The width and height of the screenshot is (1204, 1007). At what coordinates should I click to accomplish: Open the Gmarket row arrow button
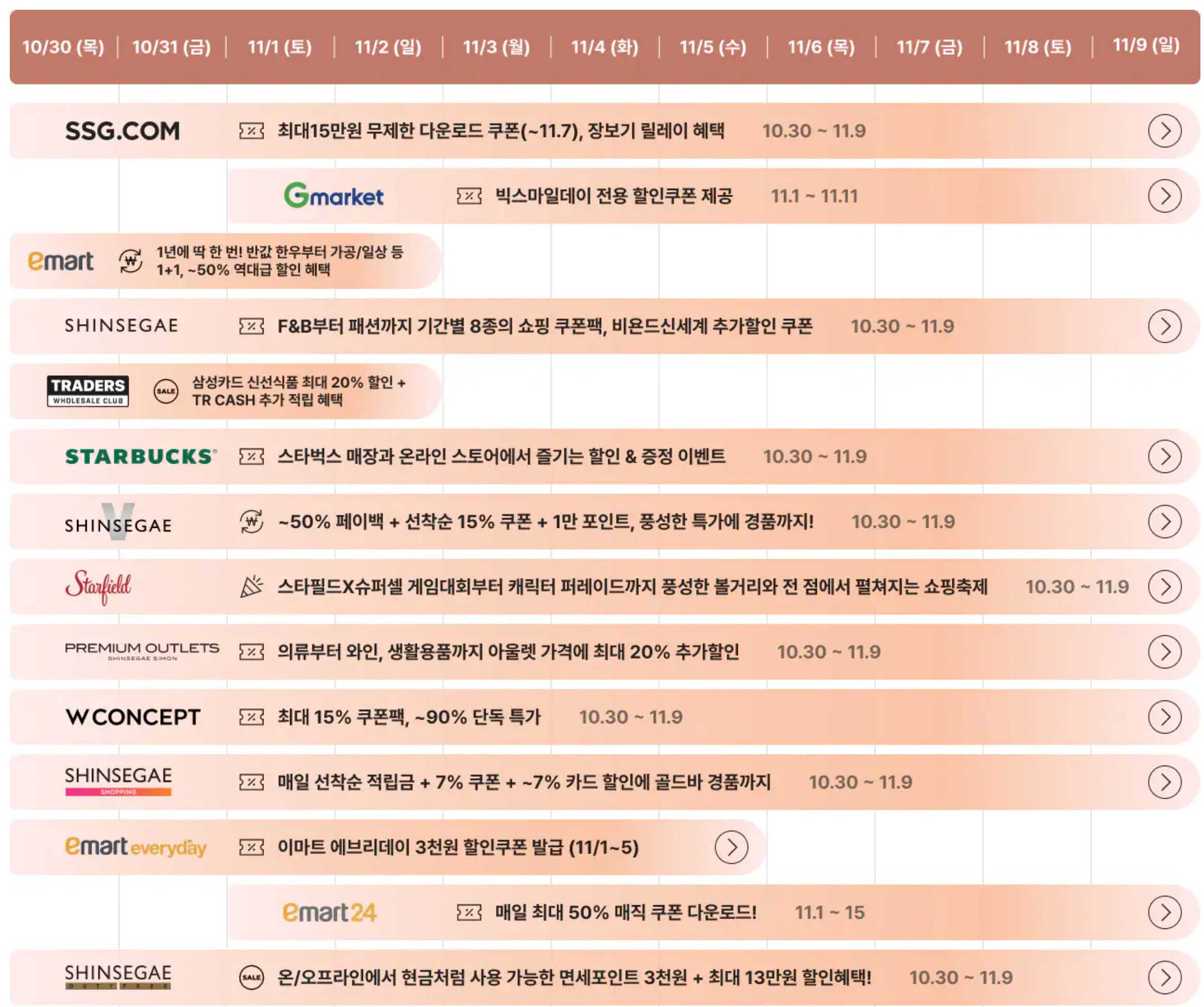[x=1164, y=196]
